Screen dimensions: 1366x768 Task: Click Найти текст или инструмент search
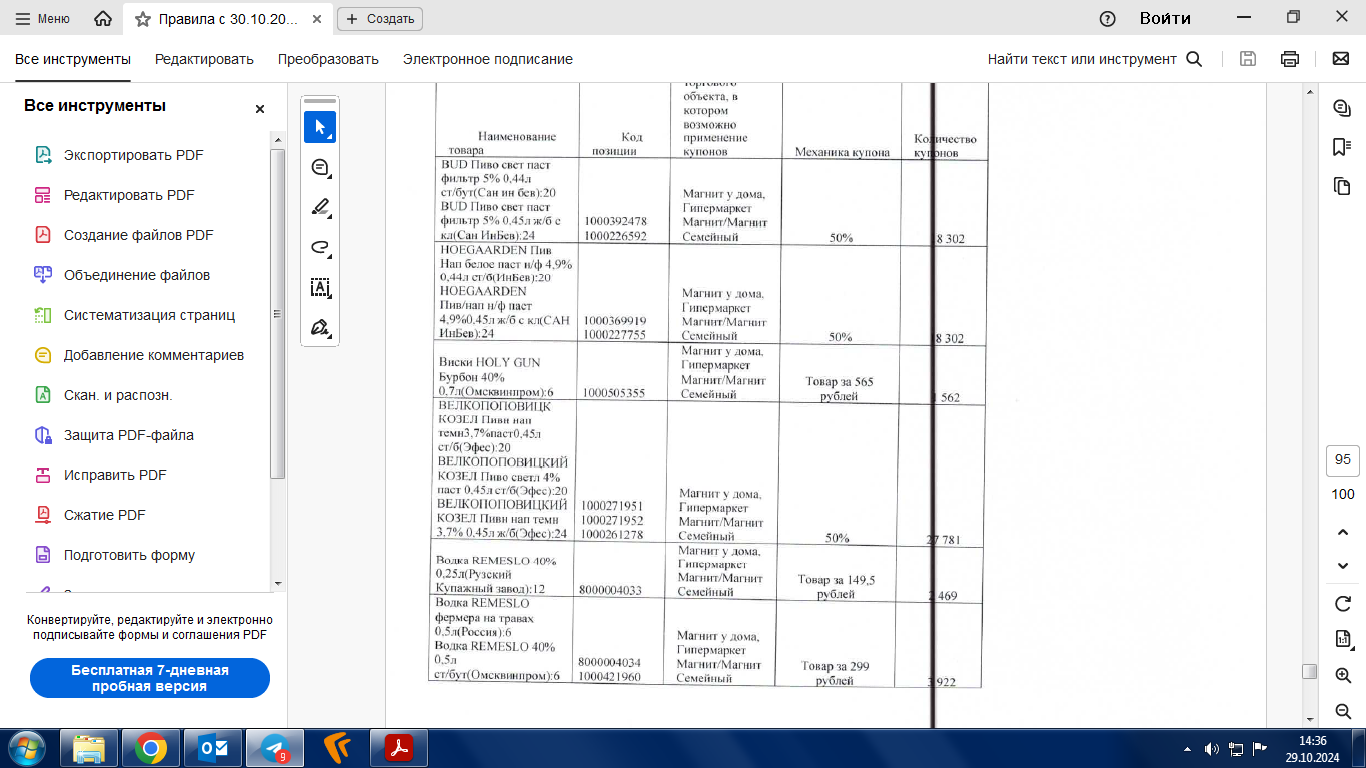click(x=1094, y=59)
